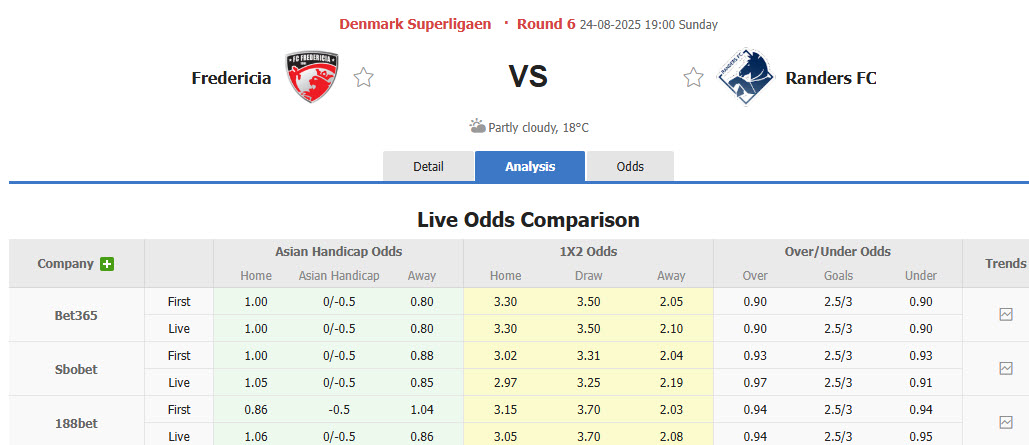Open the 188bet trends chart icon
The height and width of the screenshot is (445, 1029).
pos(1006,422)
